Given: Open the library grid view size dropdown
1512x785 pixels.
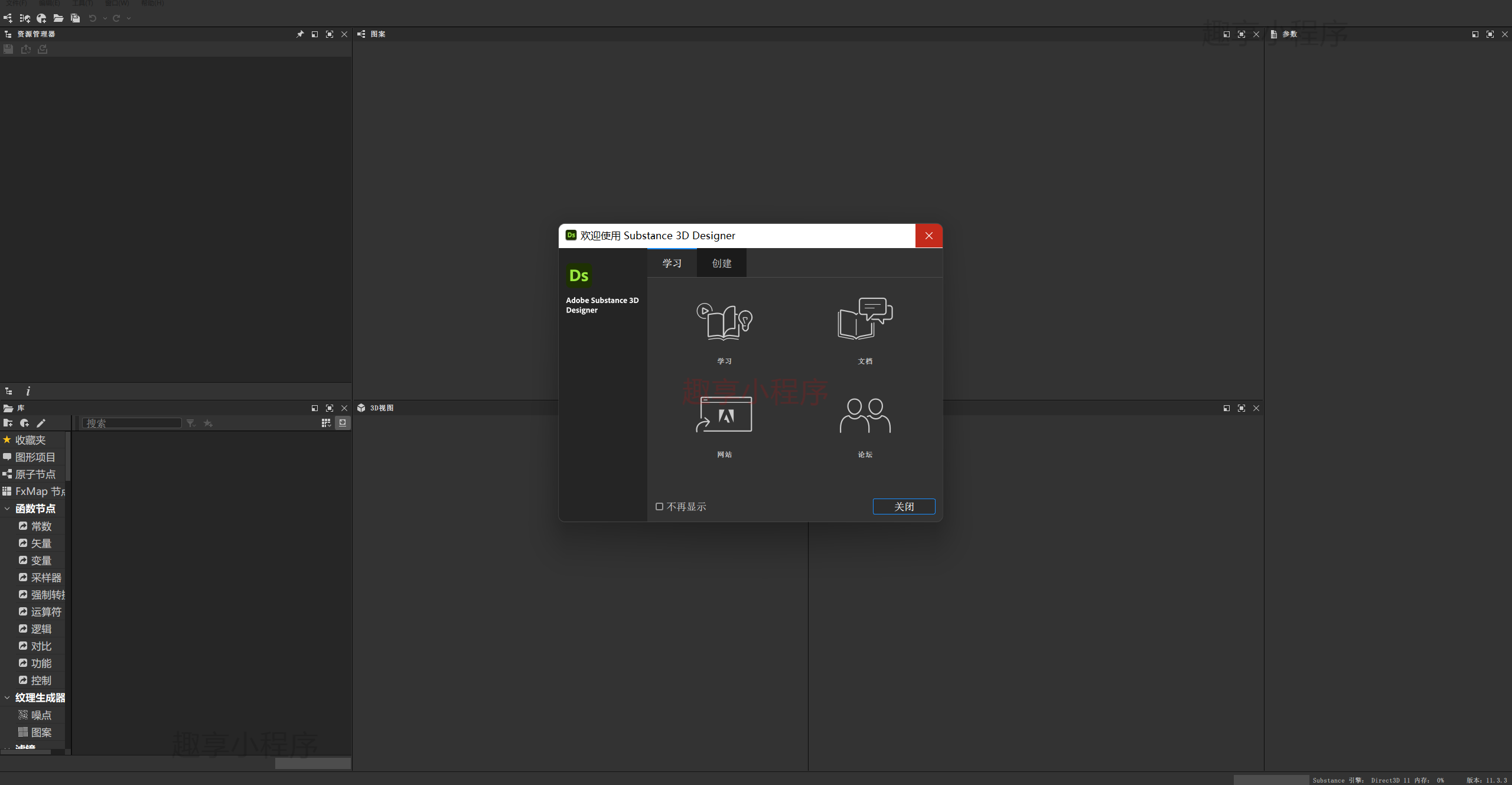Looking at the screenshot, I should point(326,423).
